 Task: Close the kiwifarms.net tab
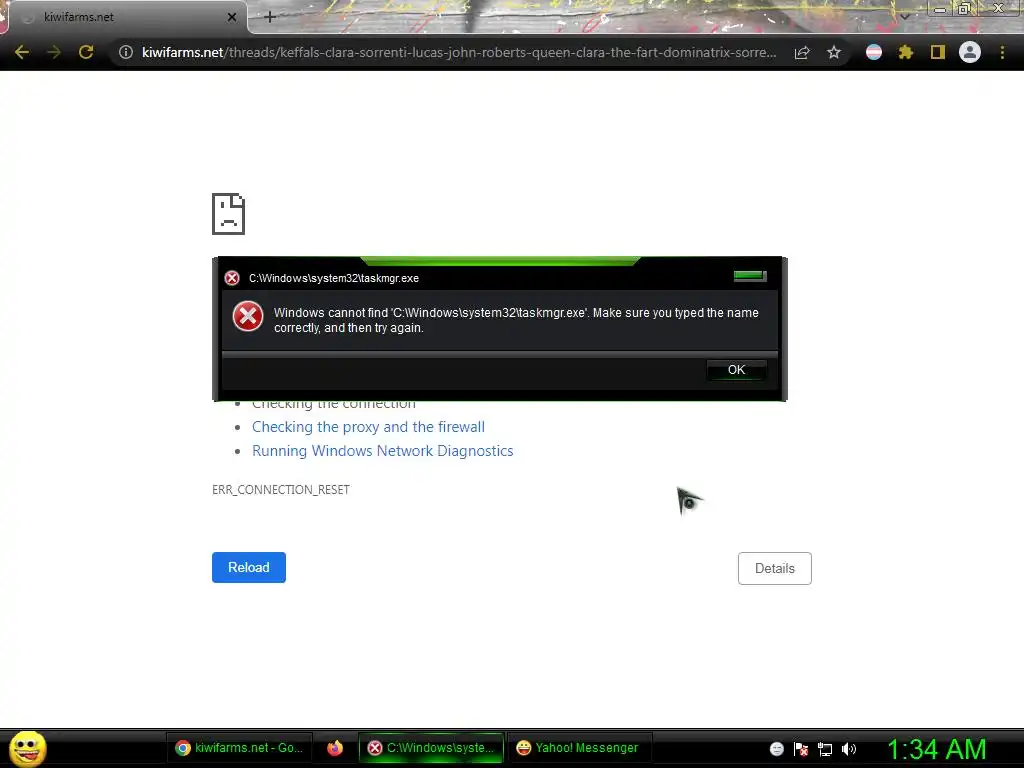tap(231, 17)
